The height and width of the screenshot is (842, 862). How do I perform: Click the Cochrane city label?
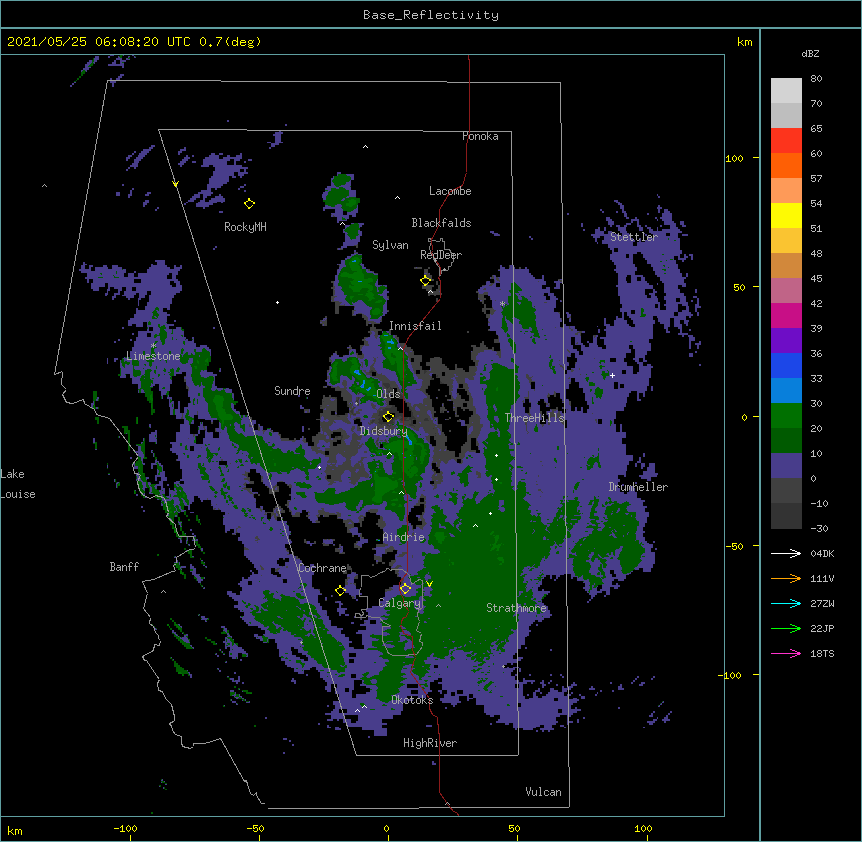(x=323, y=568)
